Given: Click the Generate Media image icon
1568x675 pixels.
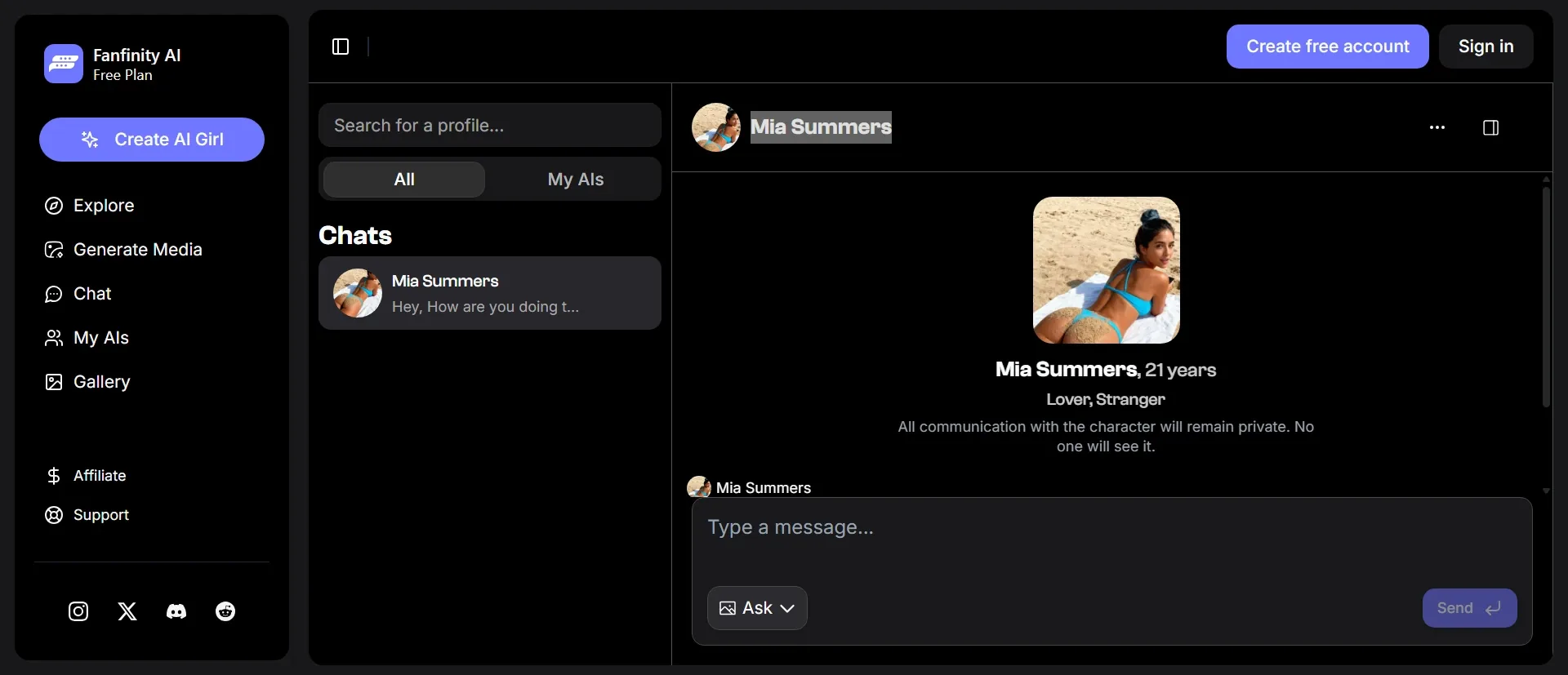Looking at the screenshot, I should (x=54, y=250).
